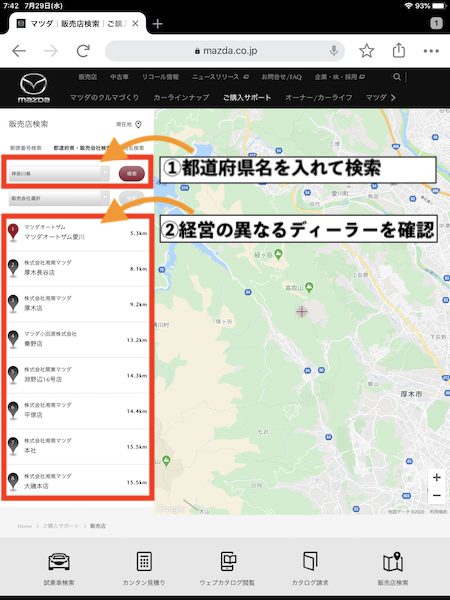Select pin 3 for 厚木店
Viewport: 450px width, 600px height.
point(13,303)
